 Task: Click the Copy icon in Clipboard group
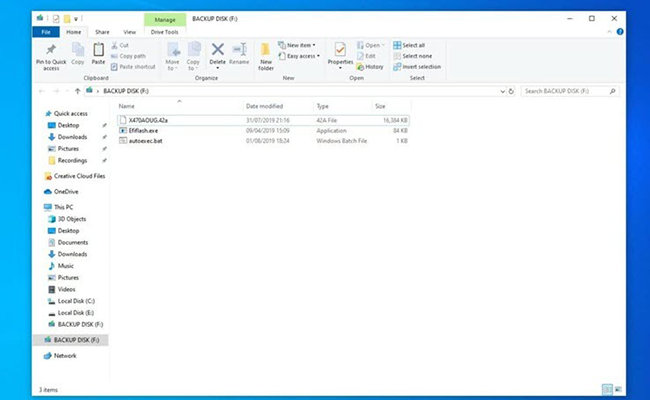[78, 50]
